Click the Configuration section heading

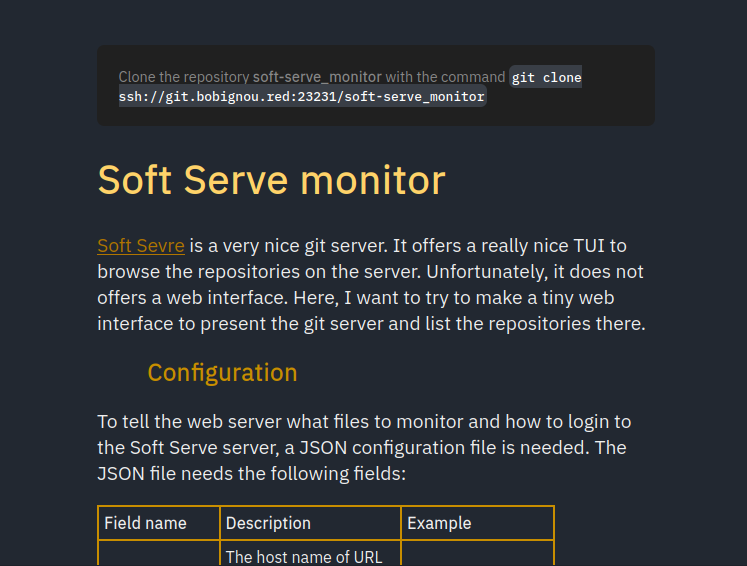(x=222, y=373)
